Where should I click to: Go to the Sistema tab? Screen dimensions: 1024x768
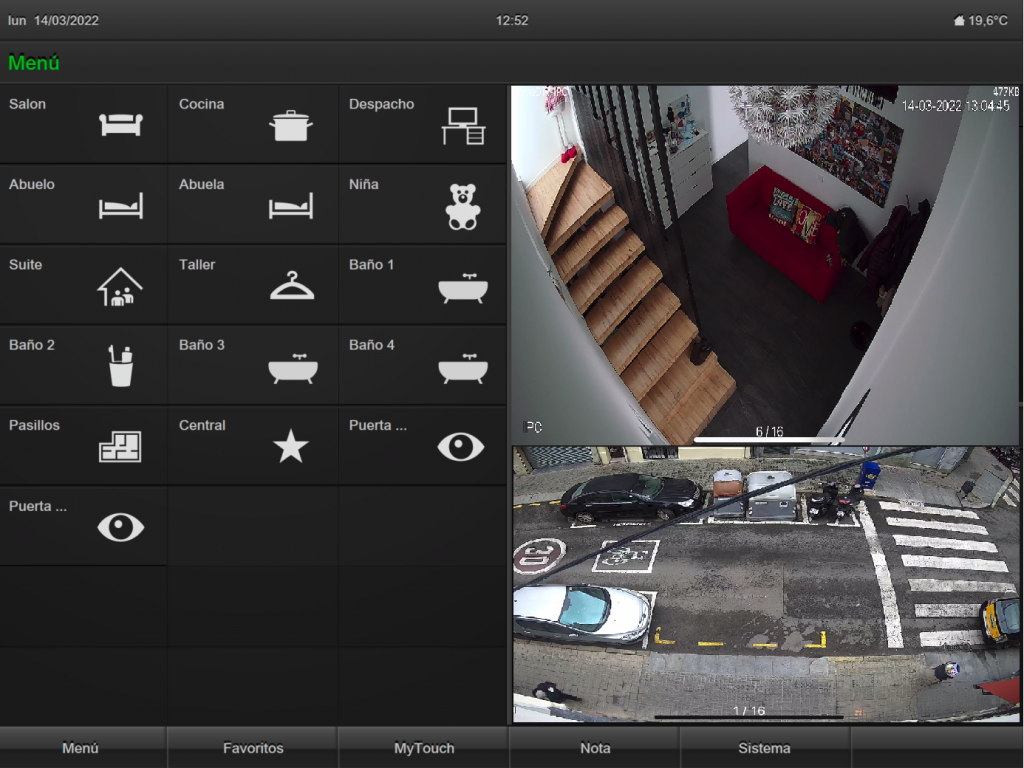(x=765, y=748)
